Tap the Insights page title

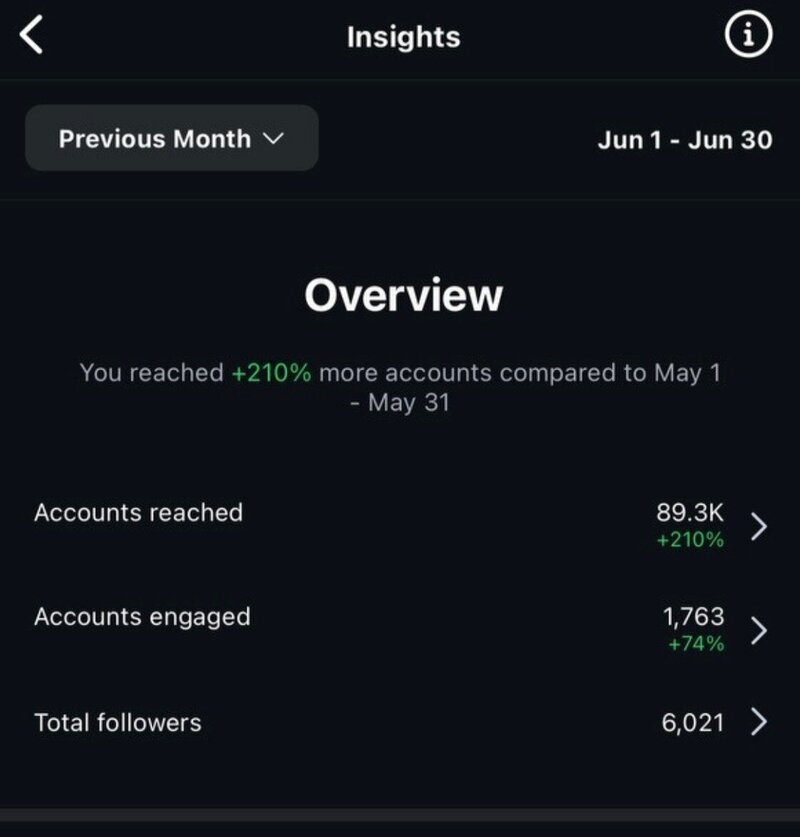pyautogui.click(x=403, y=37)
